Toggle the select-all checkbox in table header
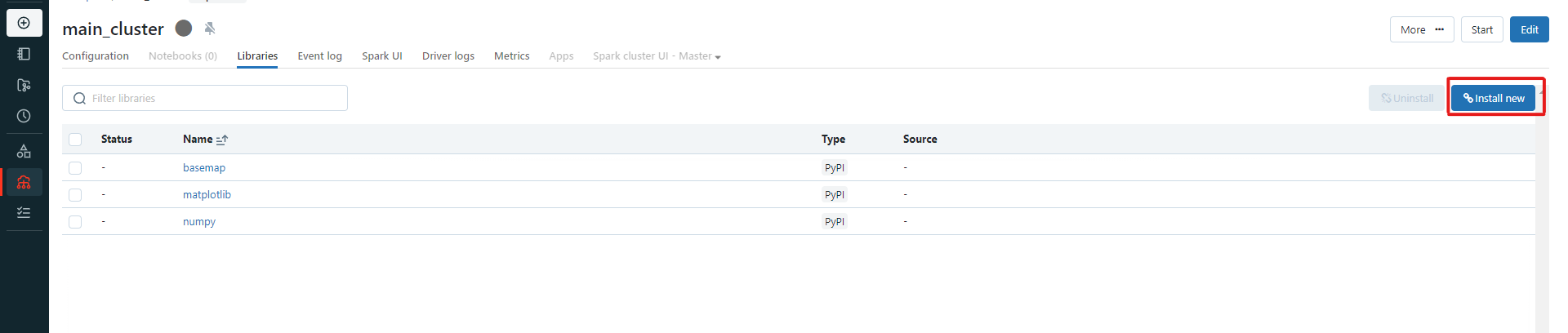The image size is (1568, 333). click(x=75, y=140)
